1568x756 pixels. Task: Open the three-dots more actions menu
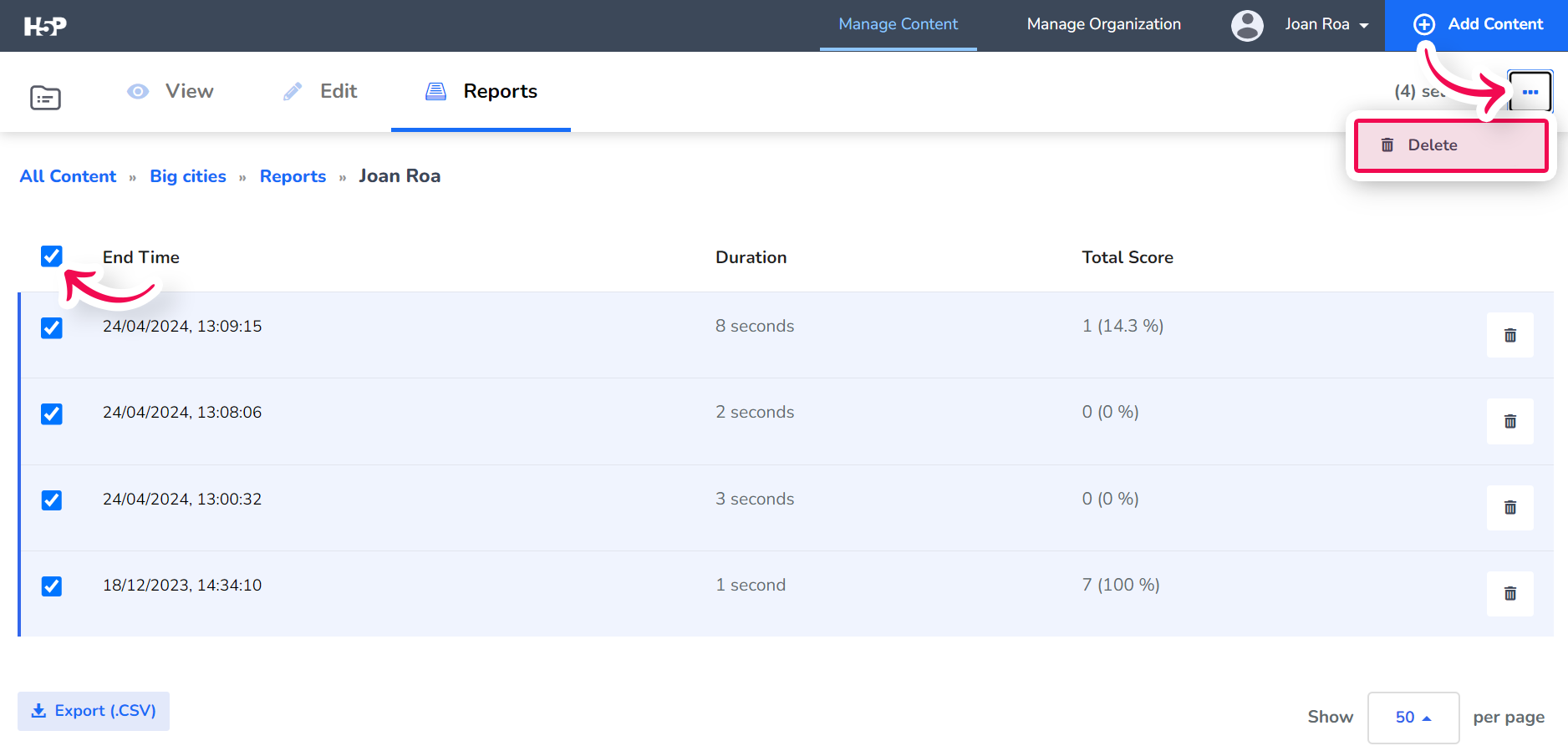click(x=1530, y=92)
